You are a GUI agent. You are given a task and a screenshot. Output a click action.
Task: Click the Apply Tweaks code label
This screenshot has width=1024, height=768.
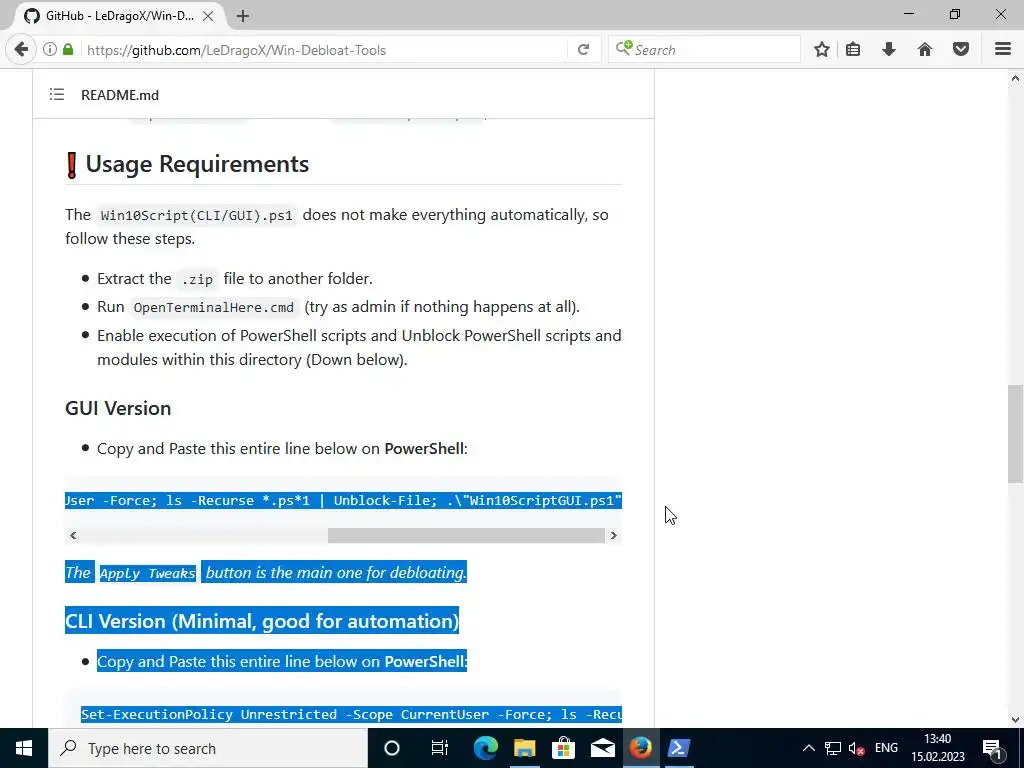(x=148, y=573)
